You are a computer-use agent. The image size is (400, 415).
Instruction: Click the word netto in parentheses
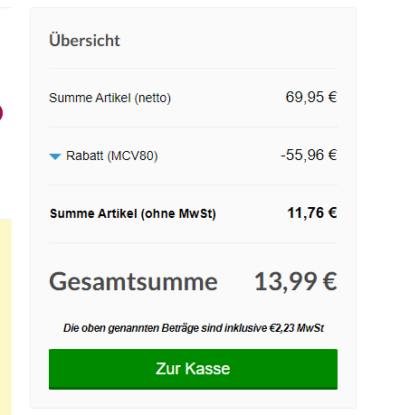153,98
